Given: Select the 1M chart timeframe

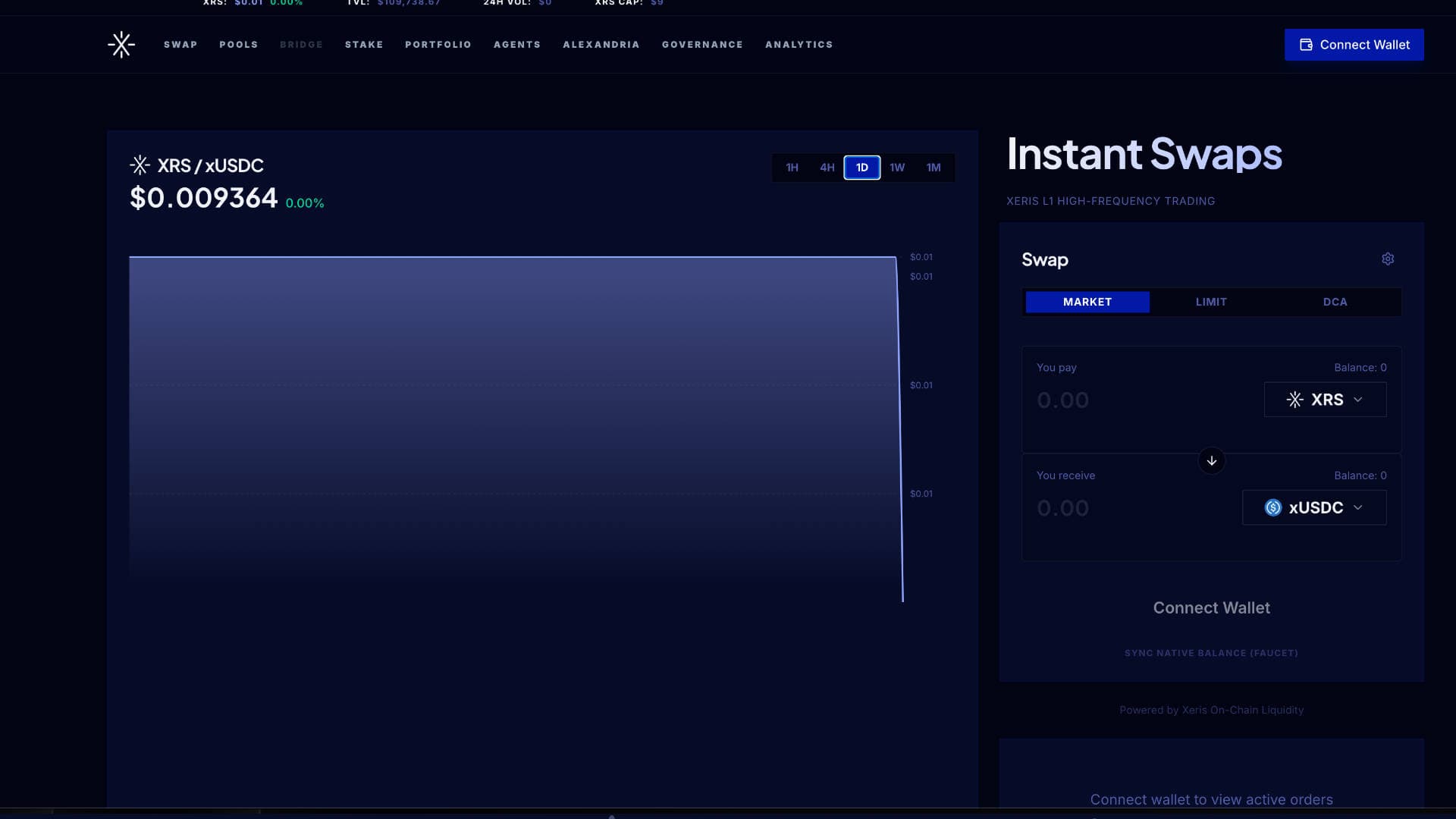Looking at the screenshot, I should pos(934,168).
